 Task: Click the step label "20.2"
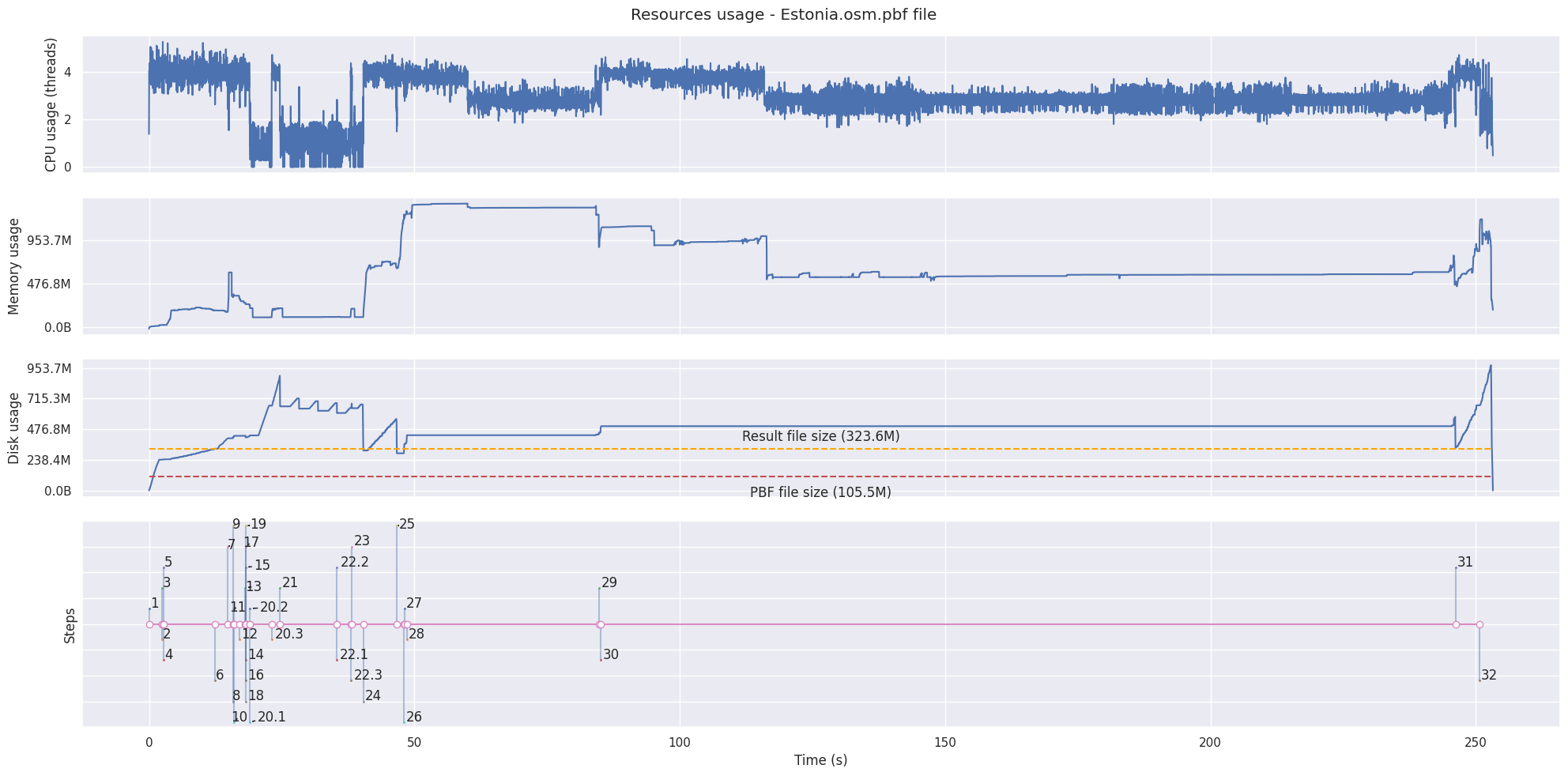(x=274, y=608)
